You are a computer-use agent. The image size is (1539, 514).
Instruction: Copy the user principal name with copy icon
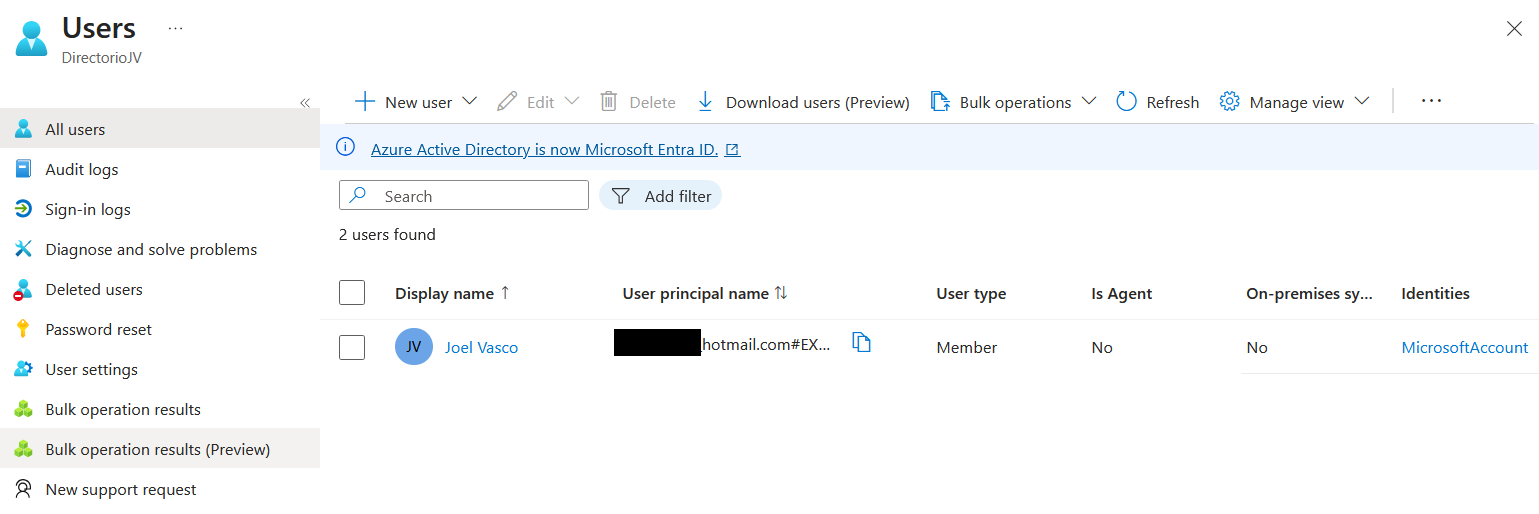click(x=861, y=343)
